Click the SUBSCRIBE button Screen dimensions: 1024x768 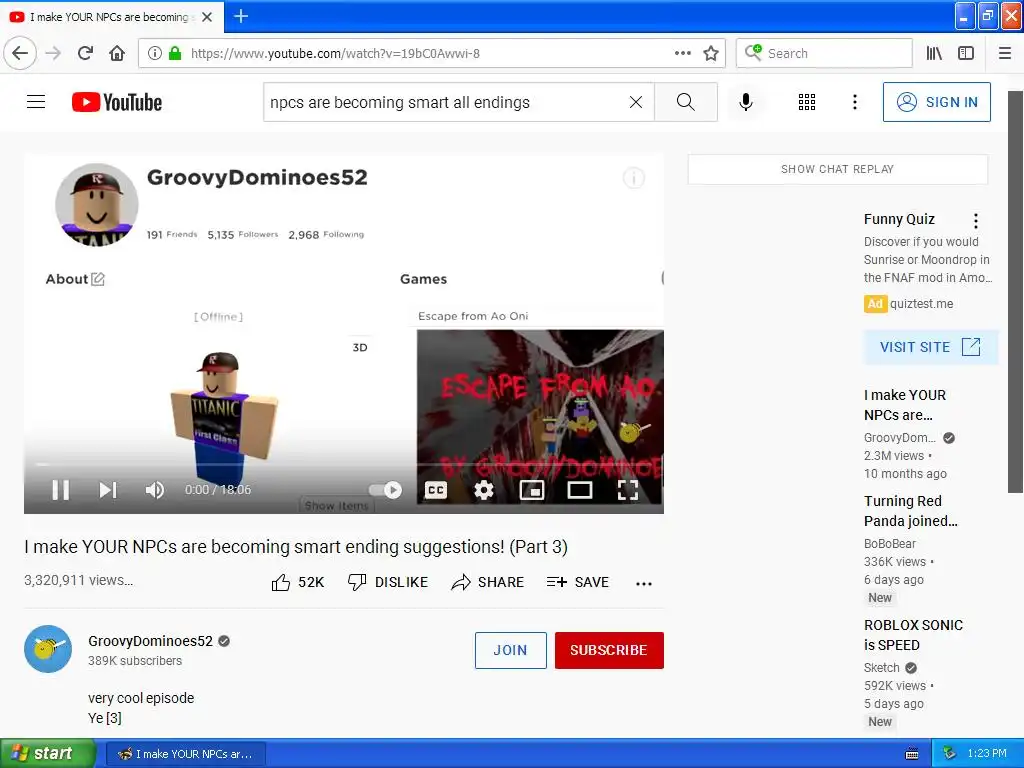tap(609, 650)
